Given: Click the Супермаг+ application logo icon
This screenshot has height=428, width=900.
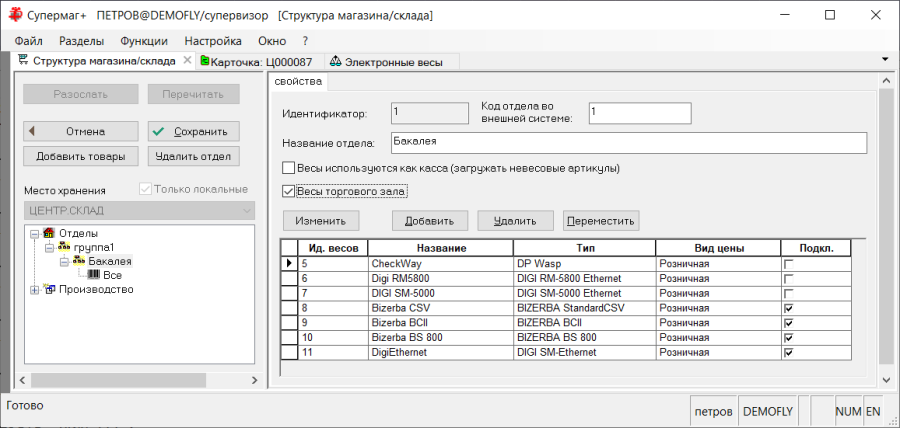Looking at the screenshot, I should point(13,15).
